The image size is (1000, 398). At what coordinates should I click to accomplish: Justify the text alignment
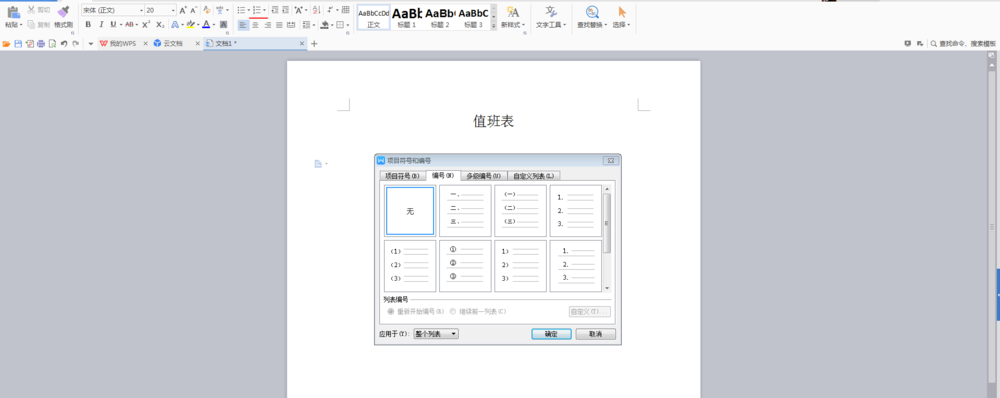coord(279,25)
